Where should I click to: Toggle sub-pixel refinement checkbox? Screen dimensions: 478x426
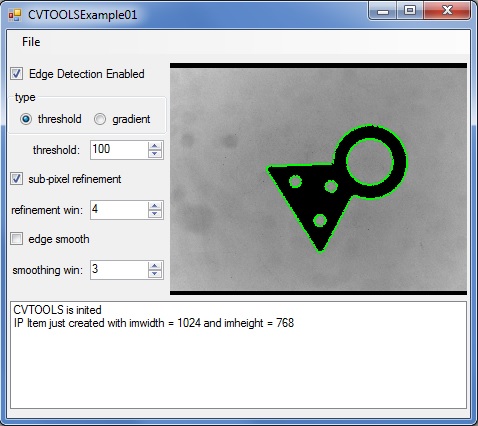[x=16, y=179]
